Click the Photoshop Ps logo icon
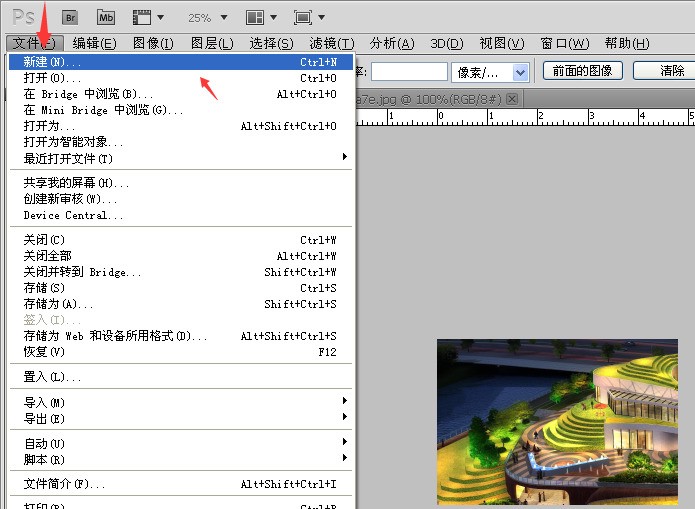The width and height of the screenshot is (695, 509). [x=23, y=18]
